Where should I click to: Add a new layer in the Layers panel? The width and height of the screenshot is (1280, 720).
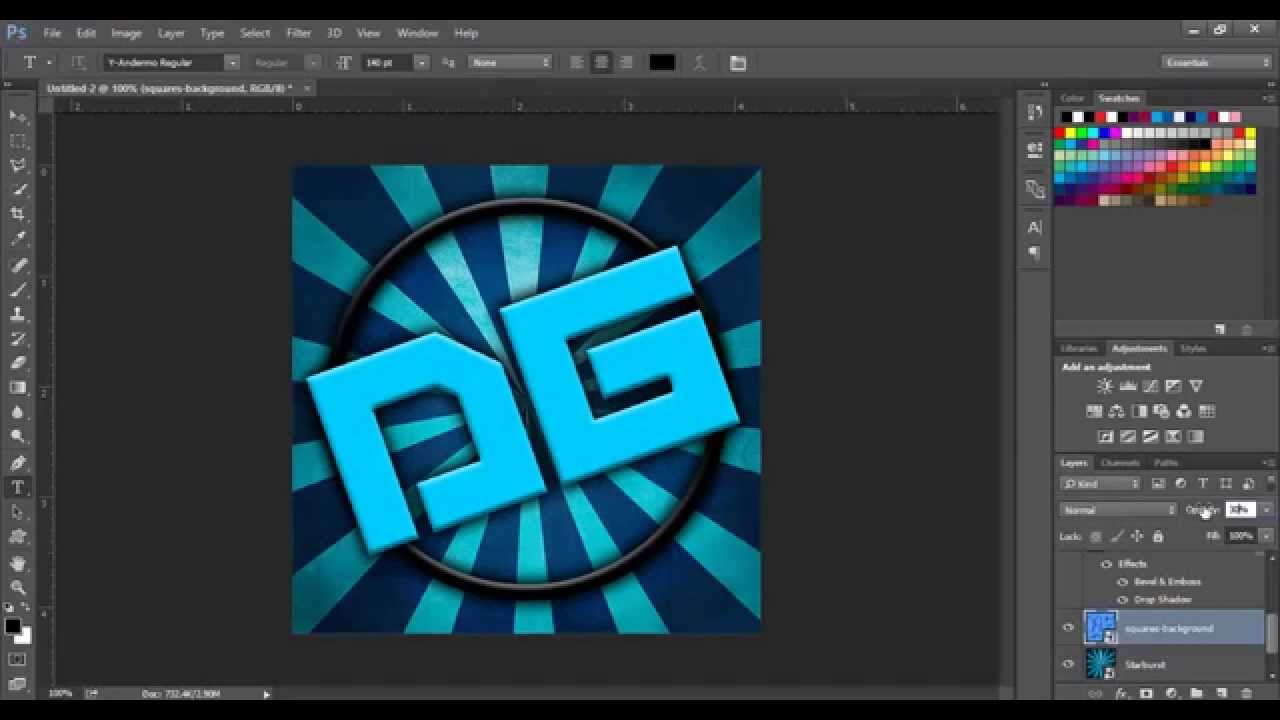click(x=1220, y=692)
